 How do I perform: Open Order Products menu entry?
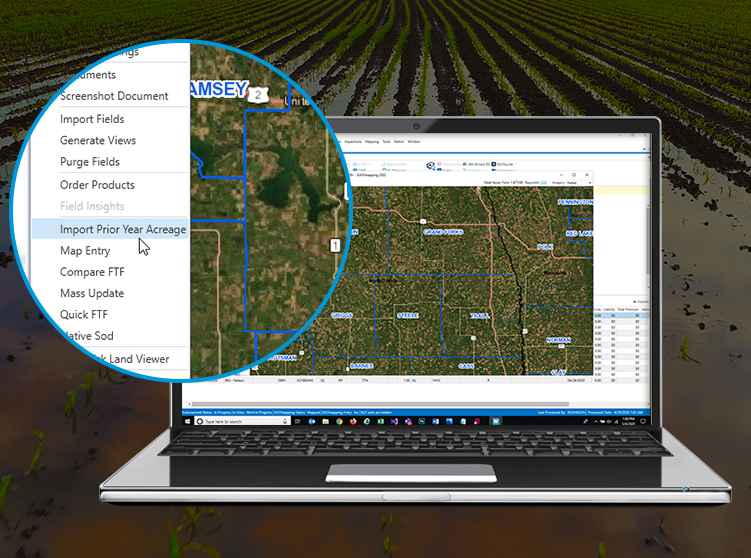(97, 185)
